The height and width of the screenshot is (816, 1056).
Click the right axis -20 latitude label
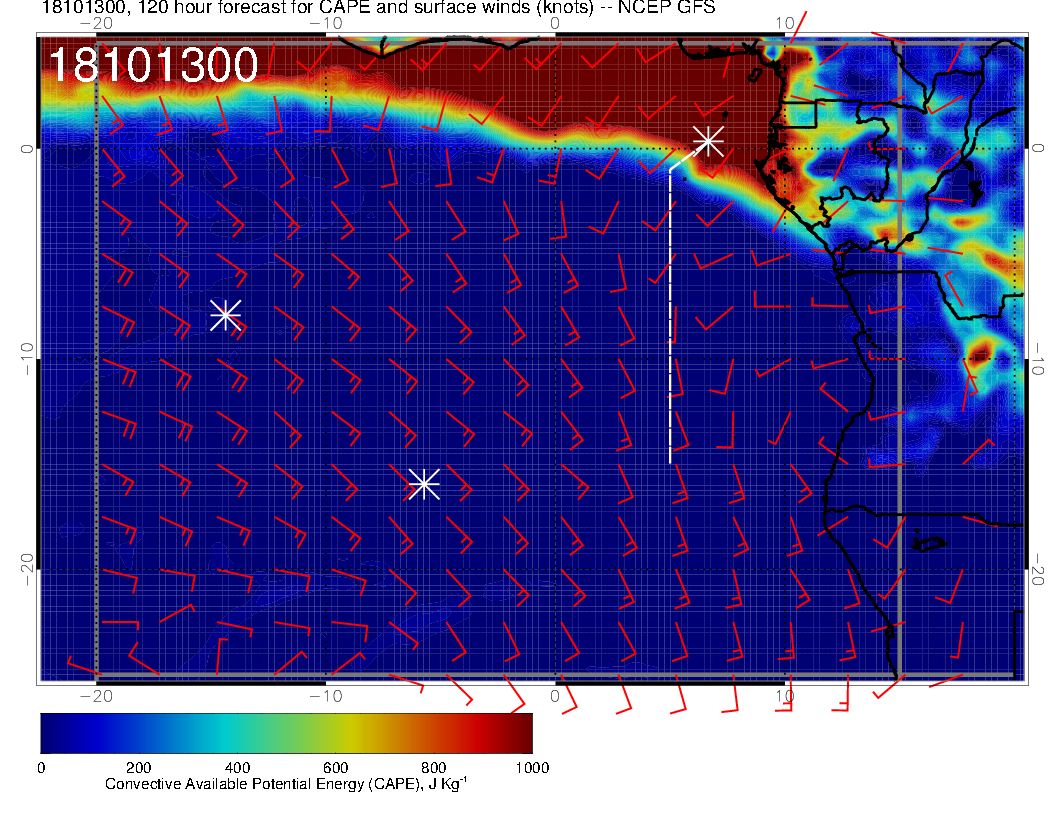[1039, 568]
